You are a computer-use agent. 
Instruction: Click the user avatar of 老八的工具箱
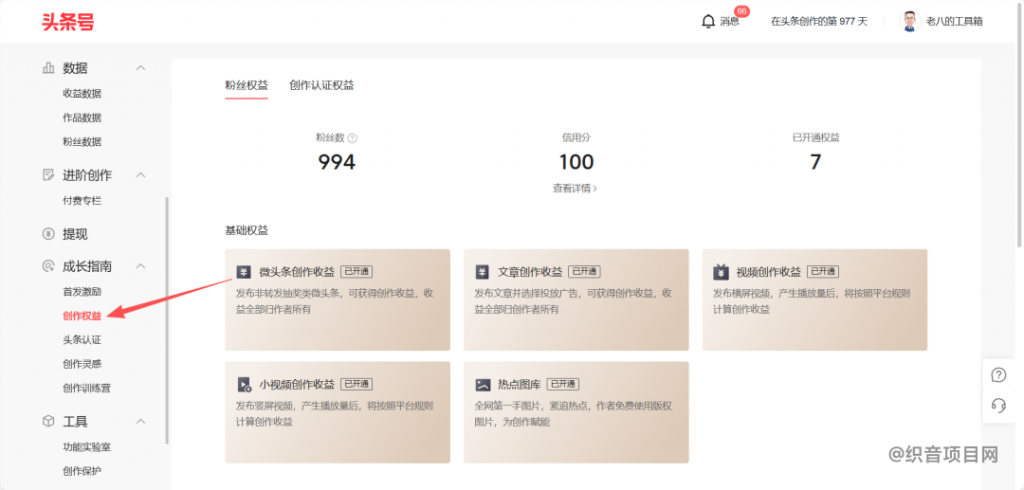tap(910, 22)
